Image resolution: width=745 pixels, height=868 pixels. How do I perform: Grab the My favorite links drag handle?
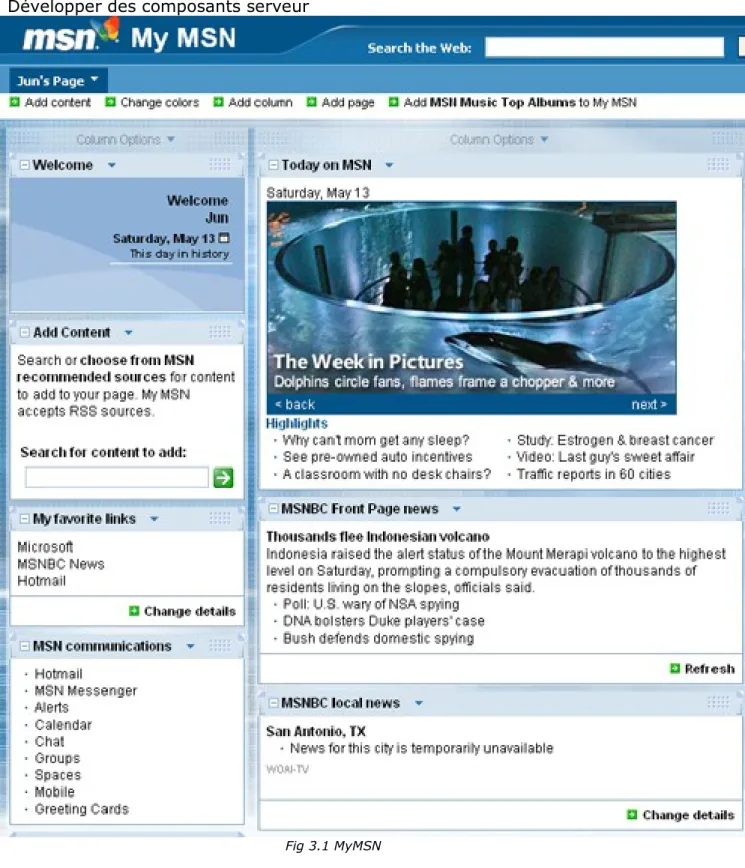click(220, 518)
